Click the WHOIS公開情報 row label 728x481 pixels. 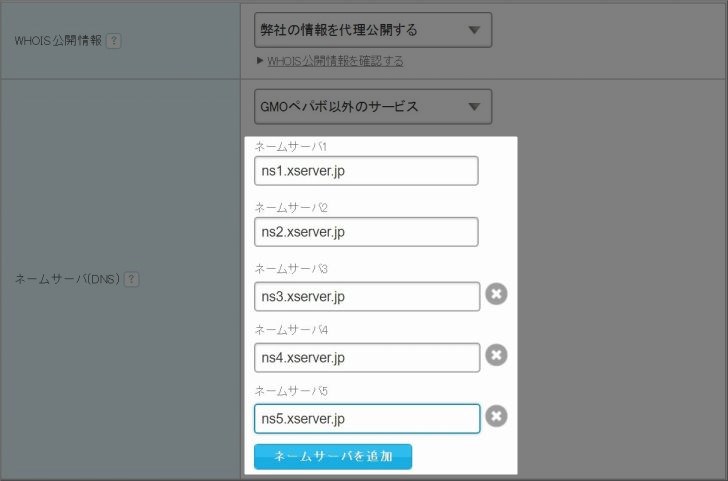(58, 41)
